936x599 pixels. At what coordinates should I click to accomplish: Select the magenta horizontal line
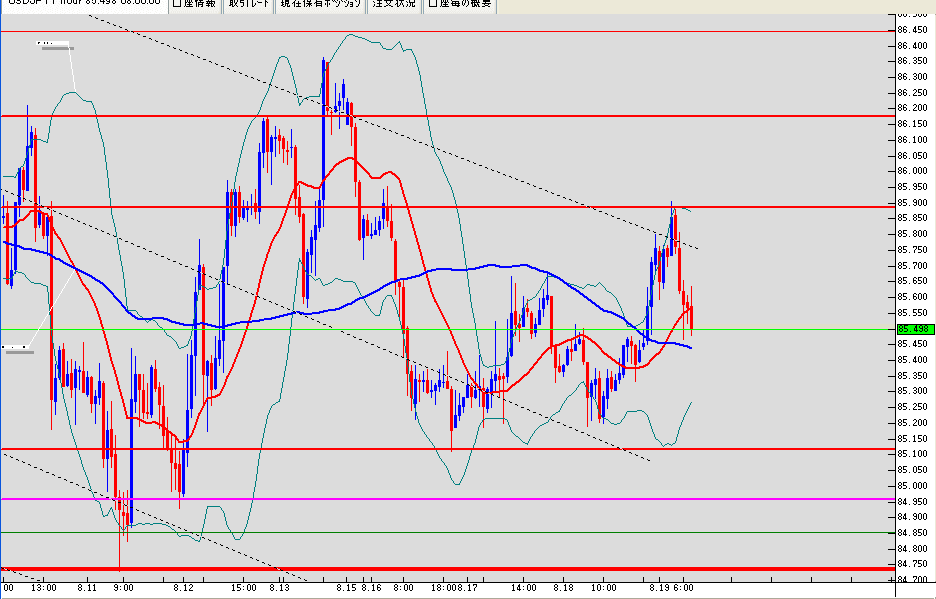(x=448, y=499)
